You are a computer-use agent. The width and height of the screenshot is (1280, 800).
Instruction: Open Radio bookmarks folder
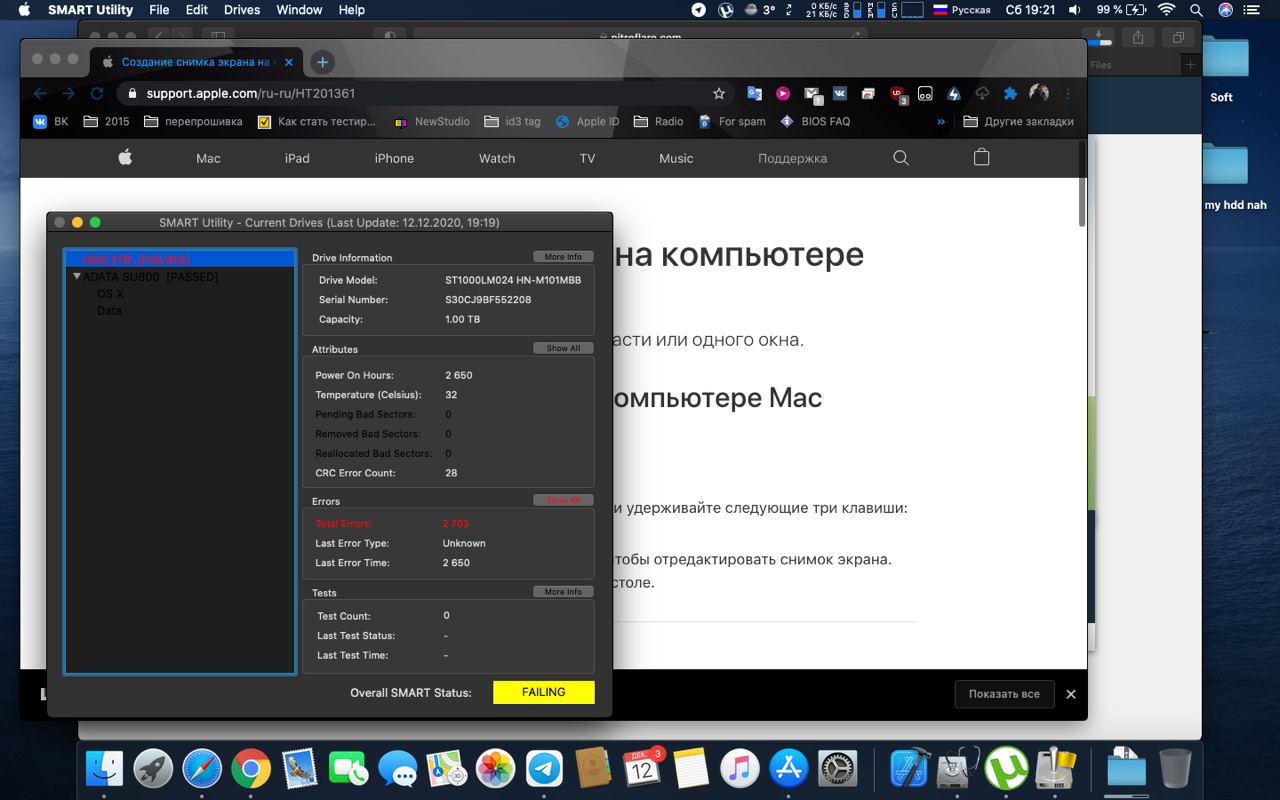659,121
